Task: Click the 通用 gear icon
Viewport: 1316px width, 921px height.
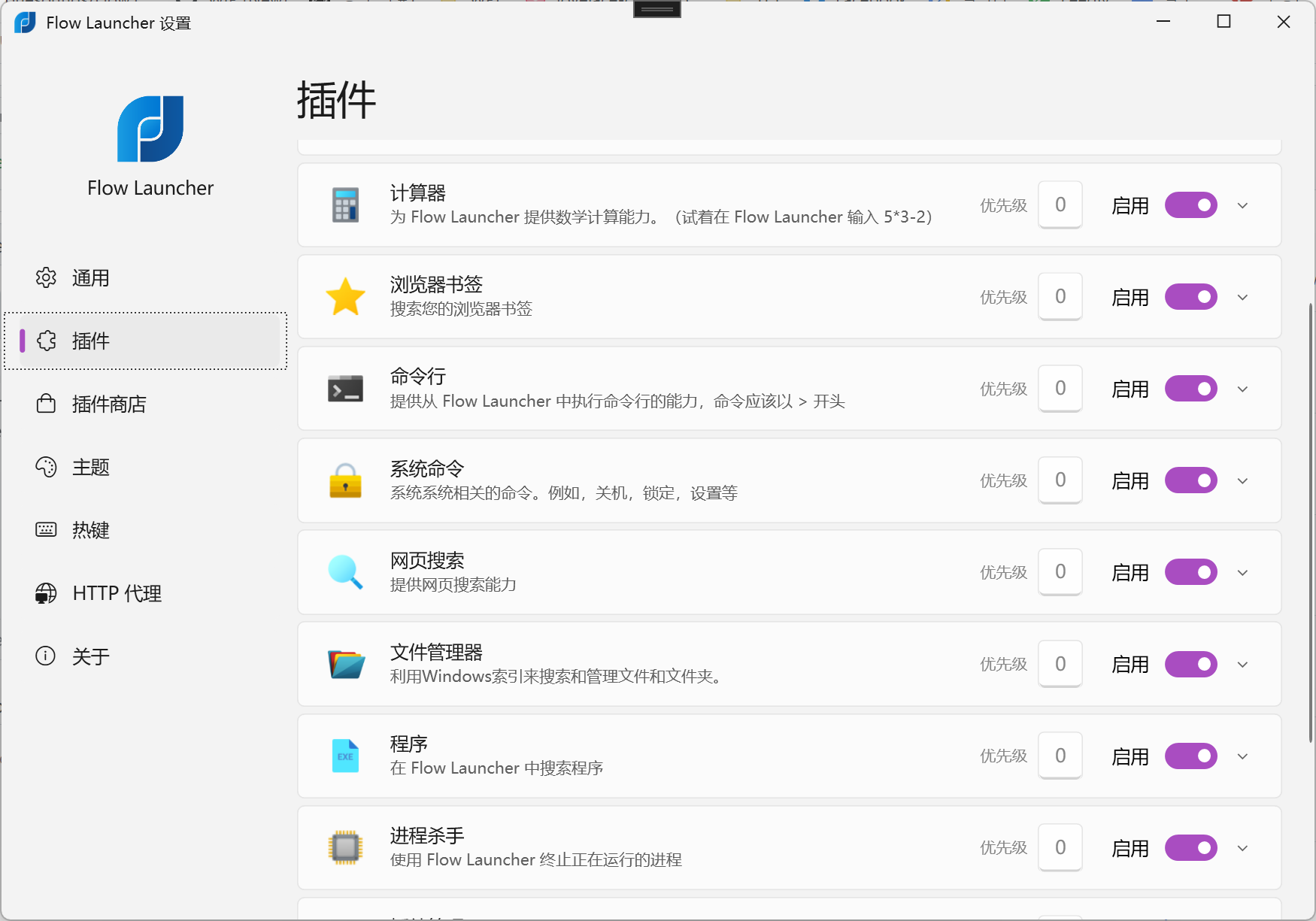Action: (x=46, y=277)
